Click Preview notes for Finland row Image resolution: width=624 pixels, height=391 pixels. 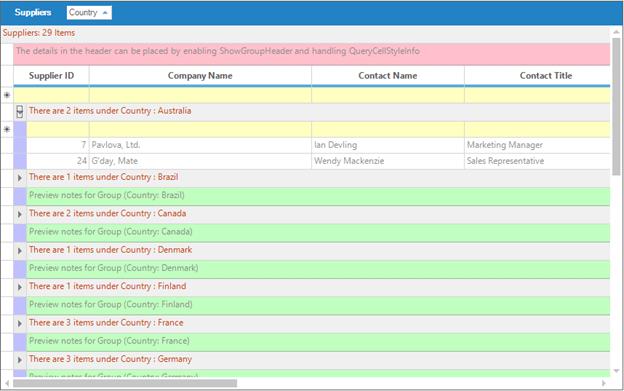point(318,305)
